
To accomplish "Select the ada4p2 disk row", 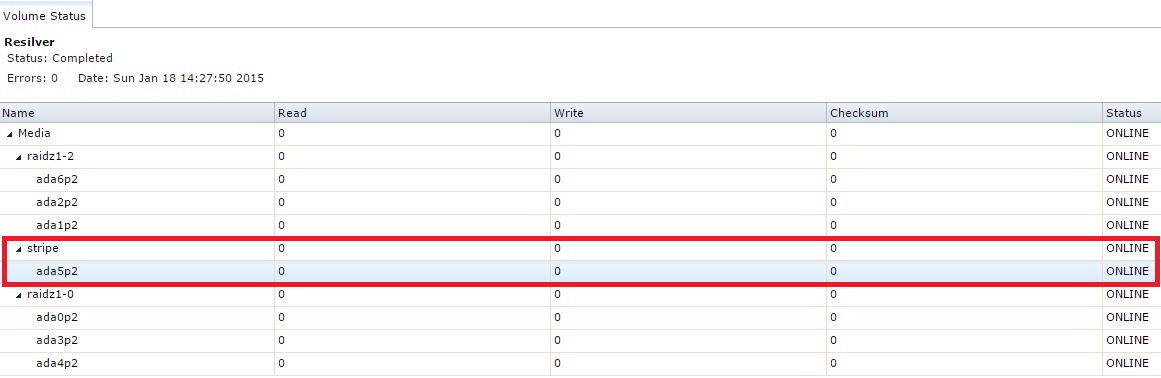I will pyautogui.click(x=580, y=363).
